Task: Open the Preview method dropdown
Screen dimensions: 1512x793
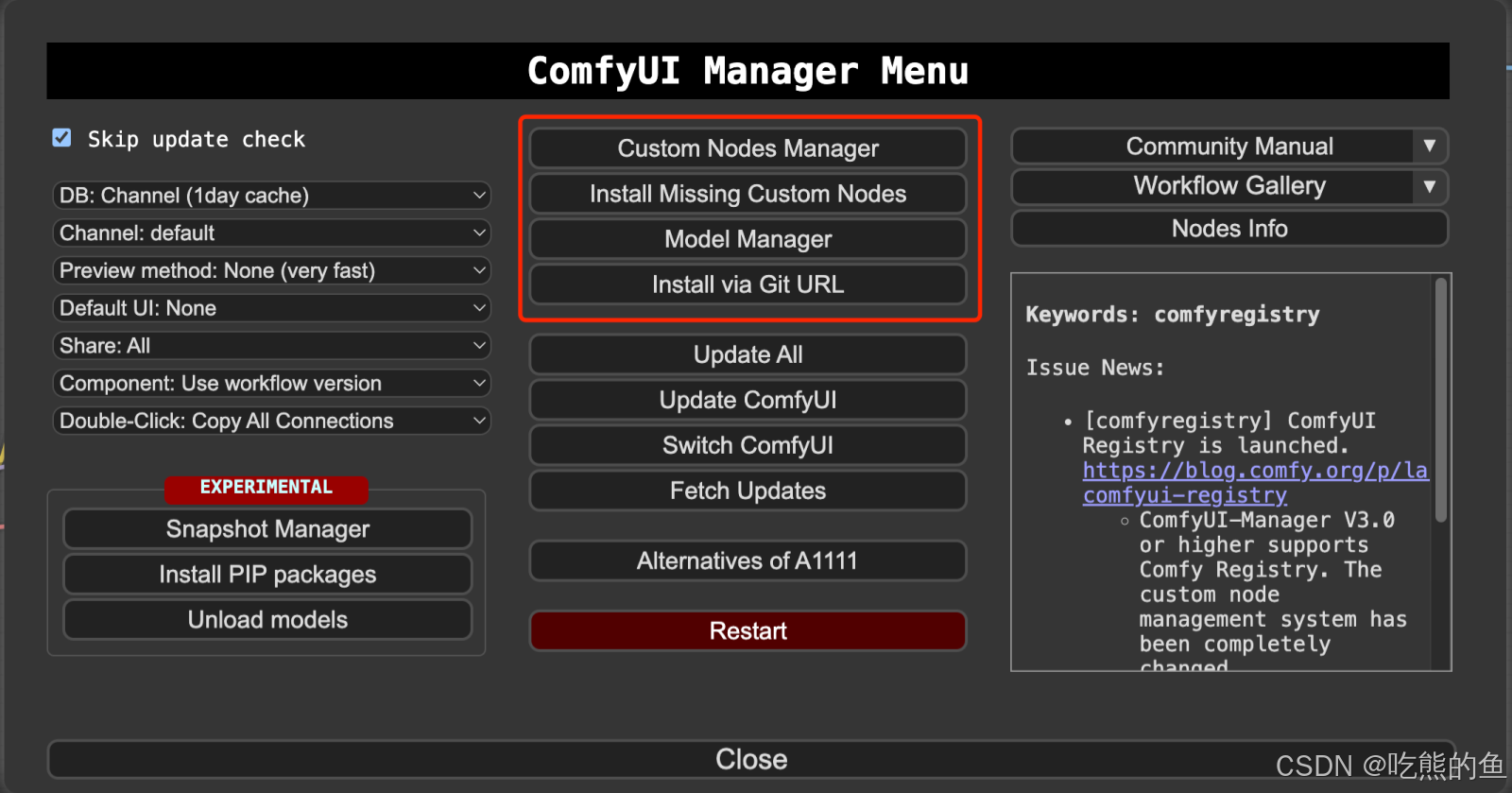Action: point(271,270)
